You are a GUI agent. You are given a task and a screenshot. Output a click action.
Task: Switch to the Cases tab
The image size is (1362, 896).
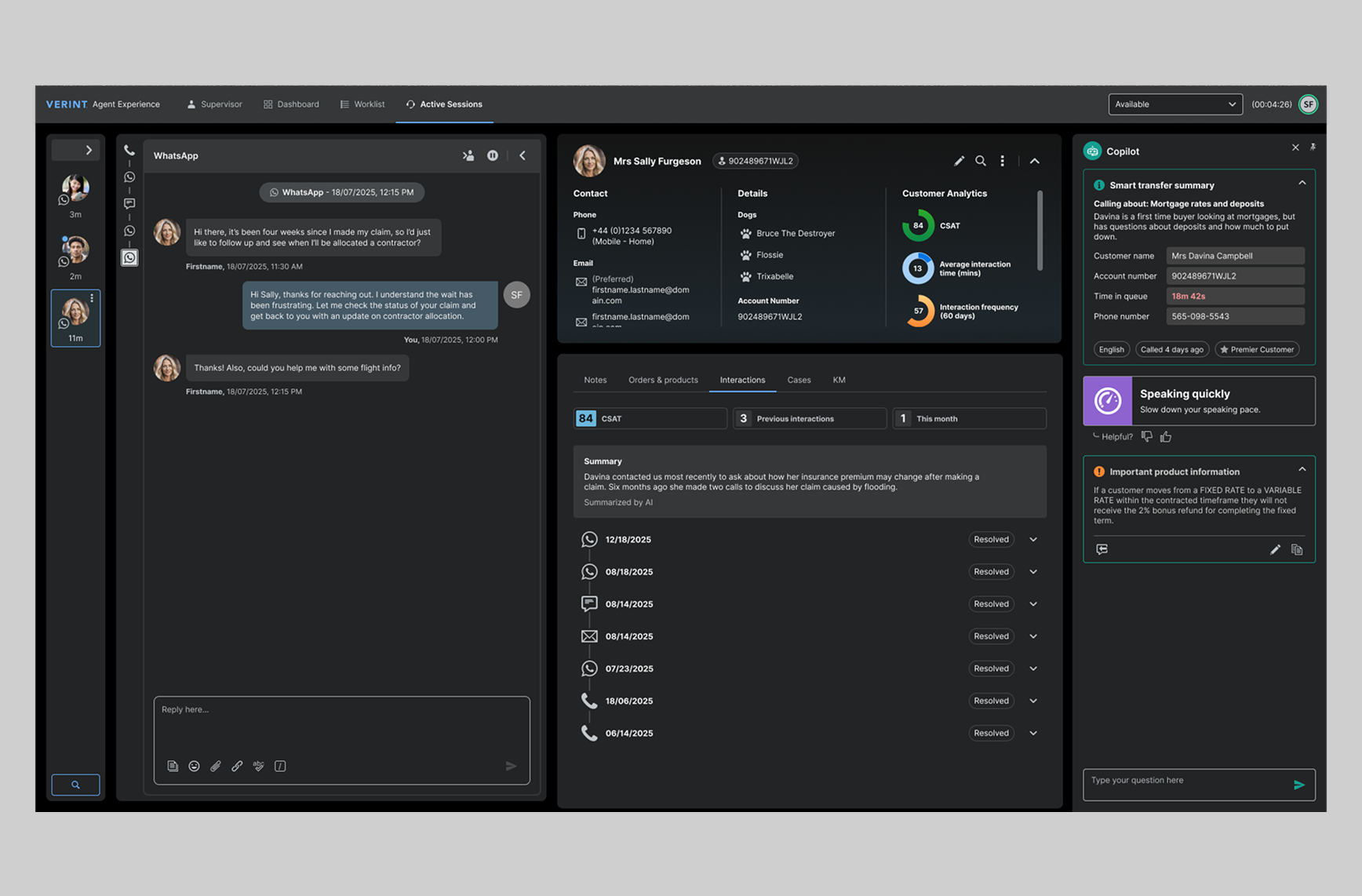(799, 380)
